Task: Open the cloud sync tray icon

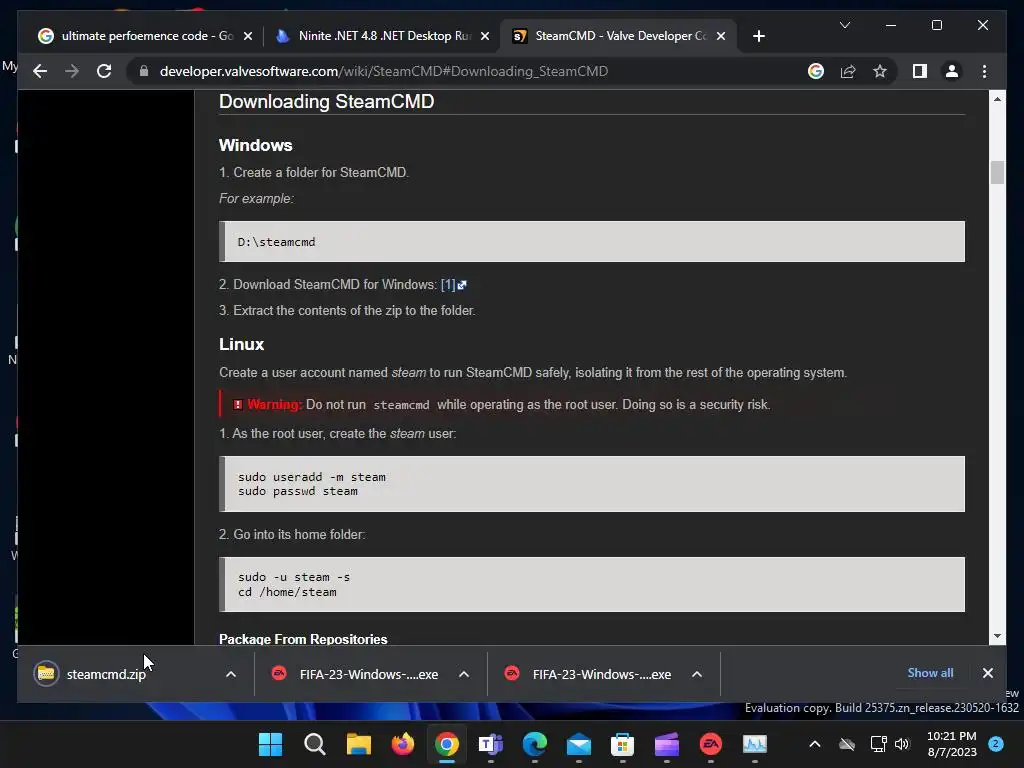Action: coord(846,744)
